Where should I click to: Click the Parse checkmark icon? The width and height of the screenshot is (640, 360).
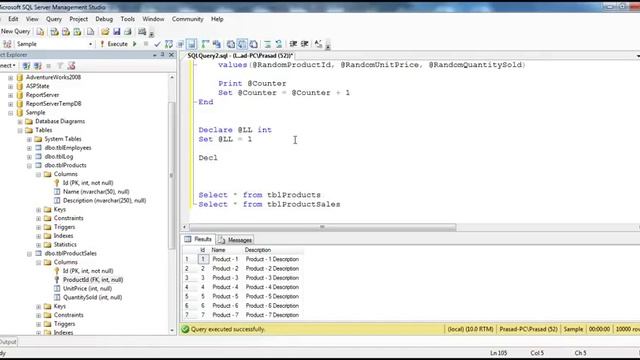[157, 44]
